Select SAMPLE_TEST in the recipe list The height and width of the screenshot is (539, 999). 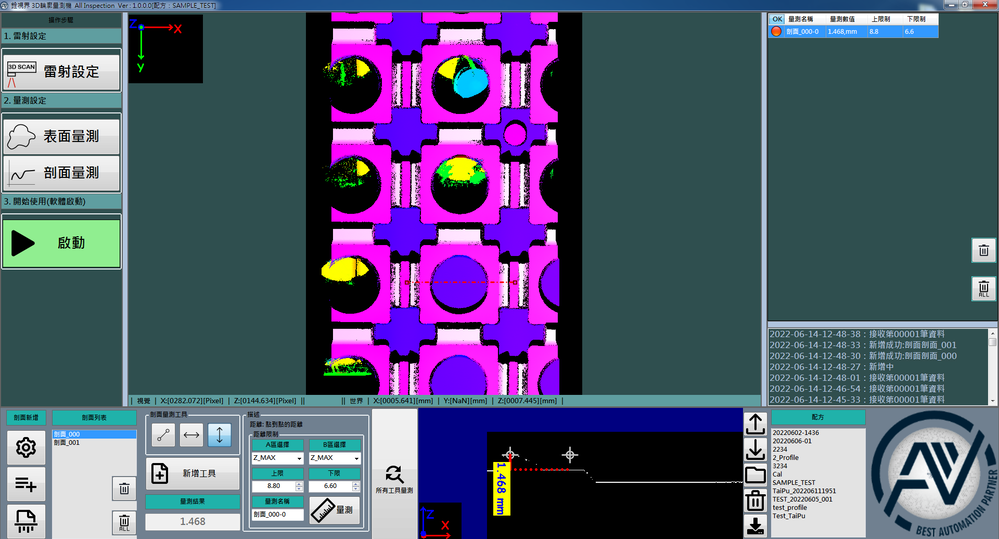click(x=794, y=482)
